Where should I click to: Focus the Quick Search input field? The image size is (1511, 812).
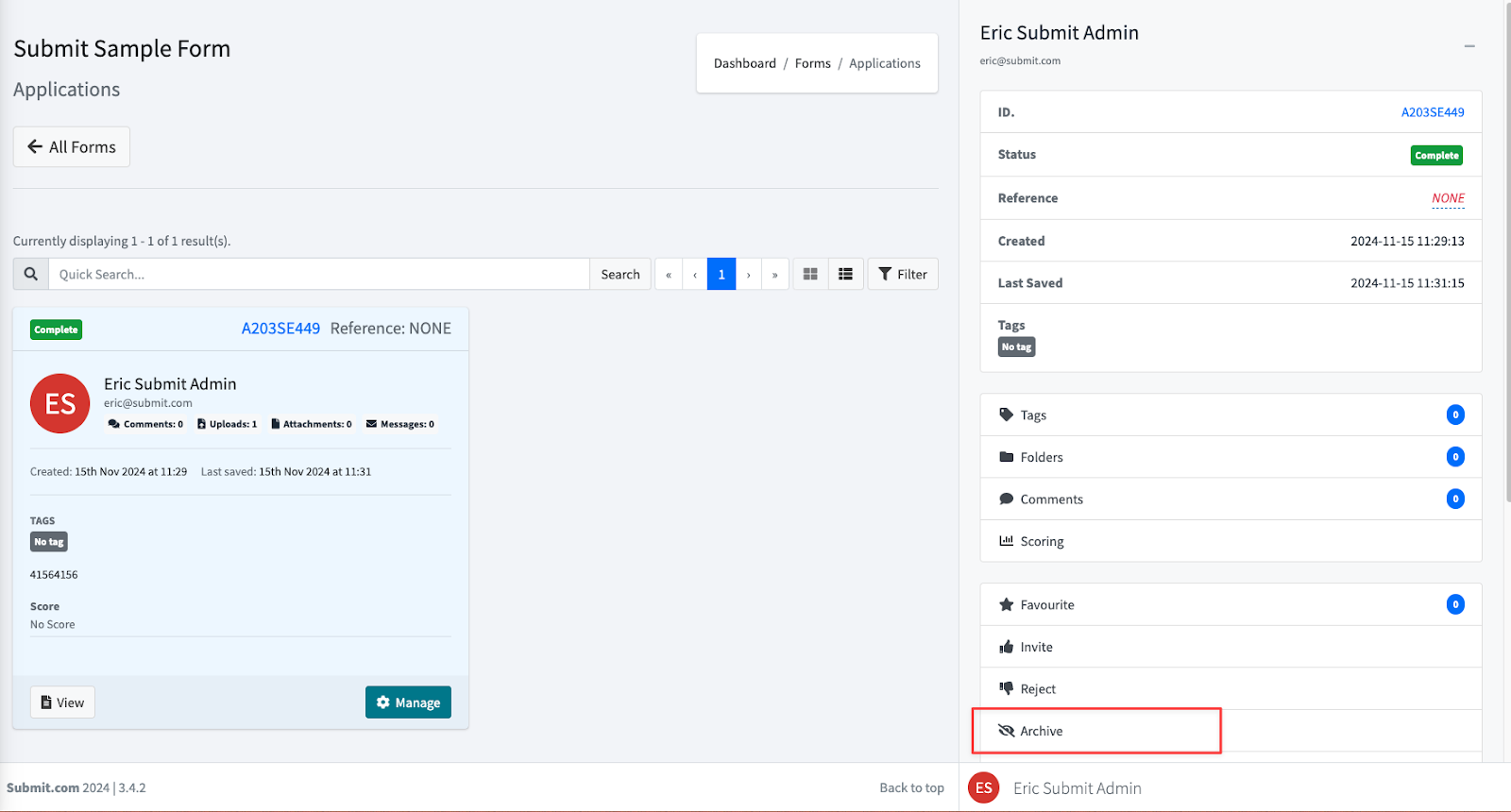pyautogui.click(x=319, y=274)
